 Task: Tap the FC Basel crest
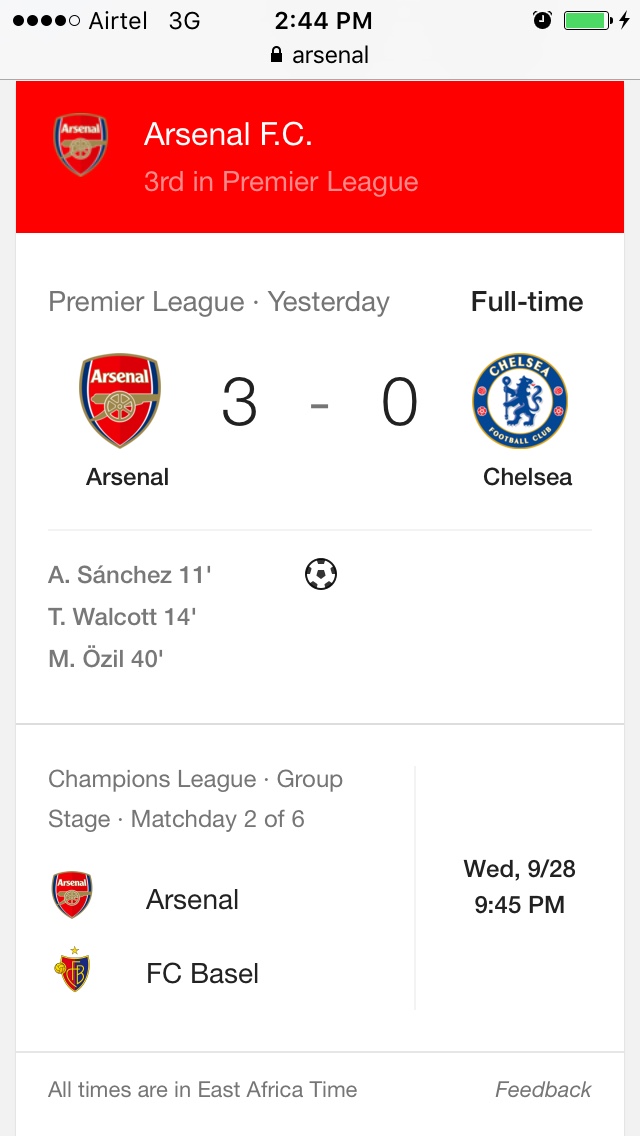coord(72,969)
